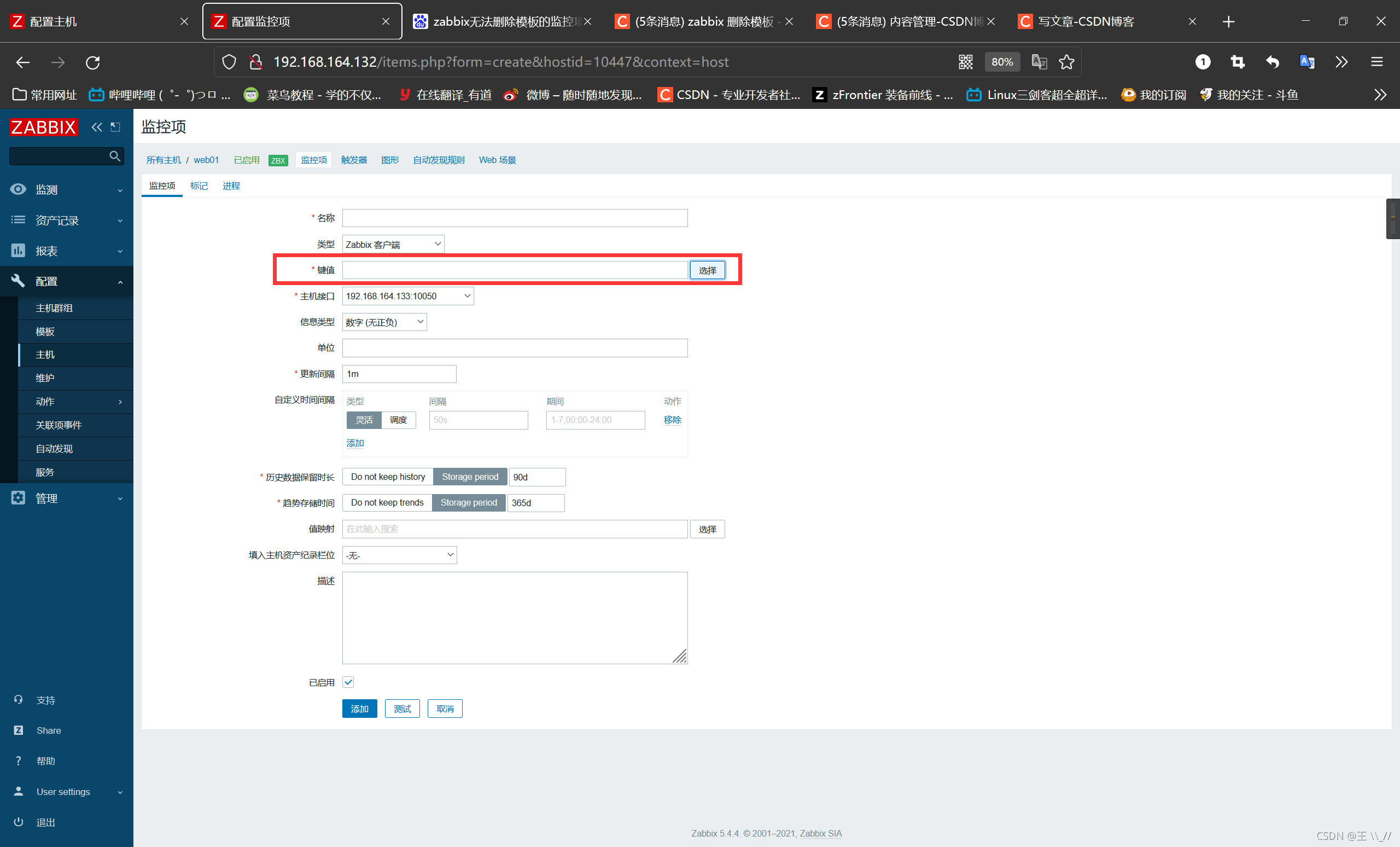Click the 名称 input field

[x=514, y=218]
